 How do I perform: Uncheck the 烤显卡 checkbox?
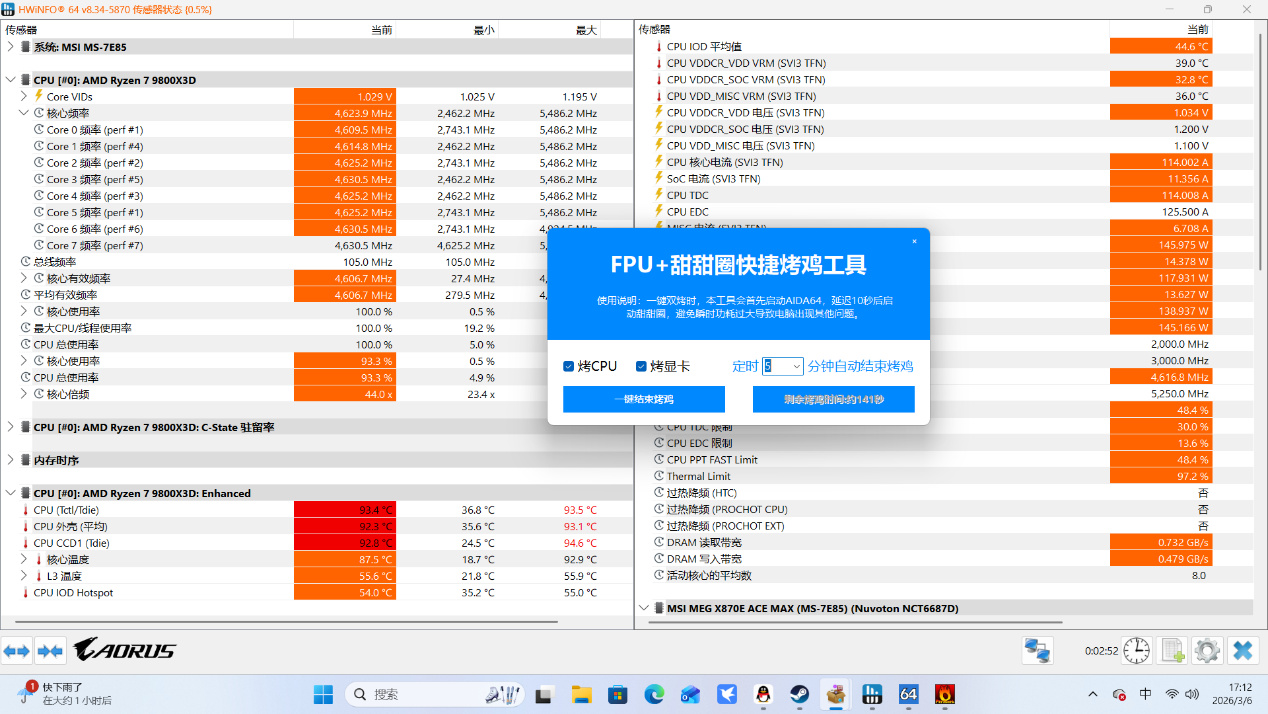coord(641,366)
